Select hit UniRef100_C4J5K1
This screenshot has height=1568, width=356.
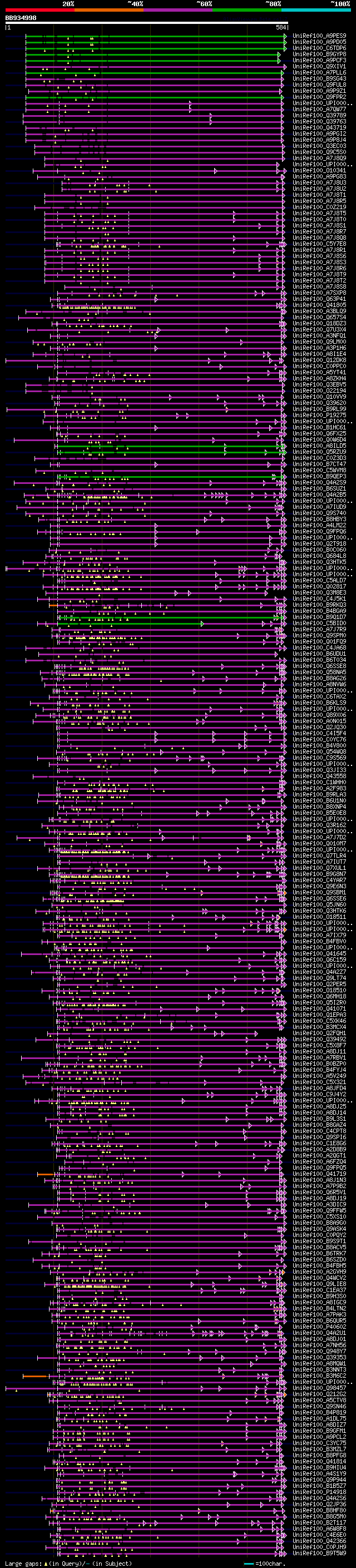[319, 599]
